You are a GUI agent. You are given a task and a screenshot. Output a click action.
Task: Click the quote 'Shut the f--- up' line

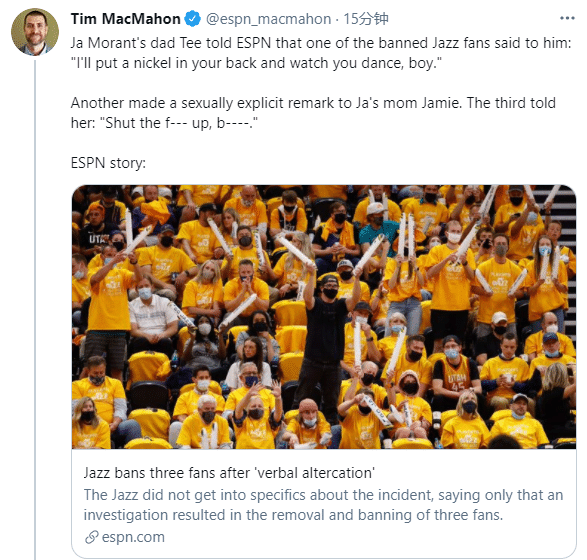click(x=164, y=123)
